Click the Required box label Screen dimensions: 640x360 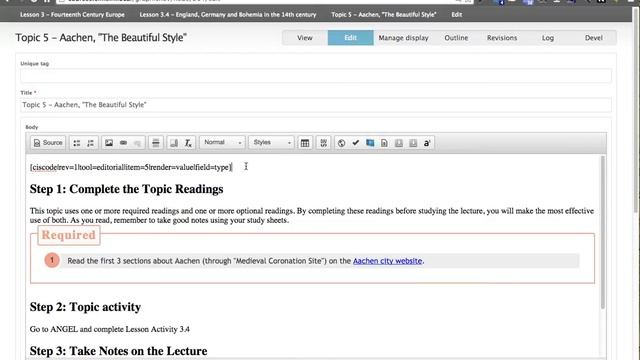69,235
